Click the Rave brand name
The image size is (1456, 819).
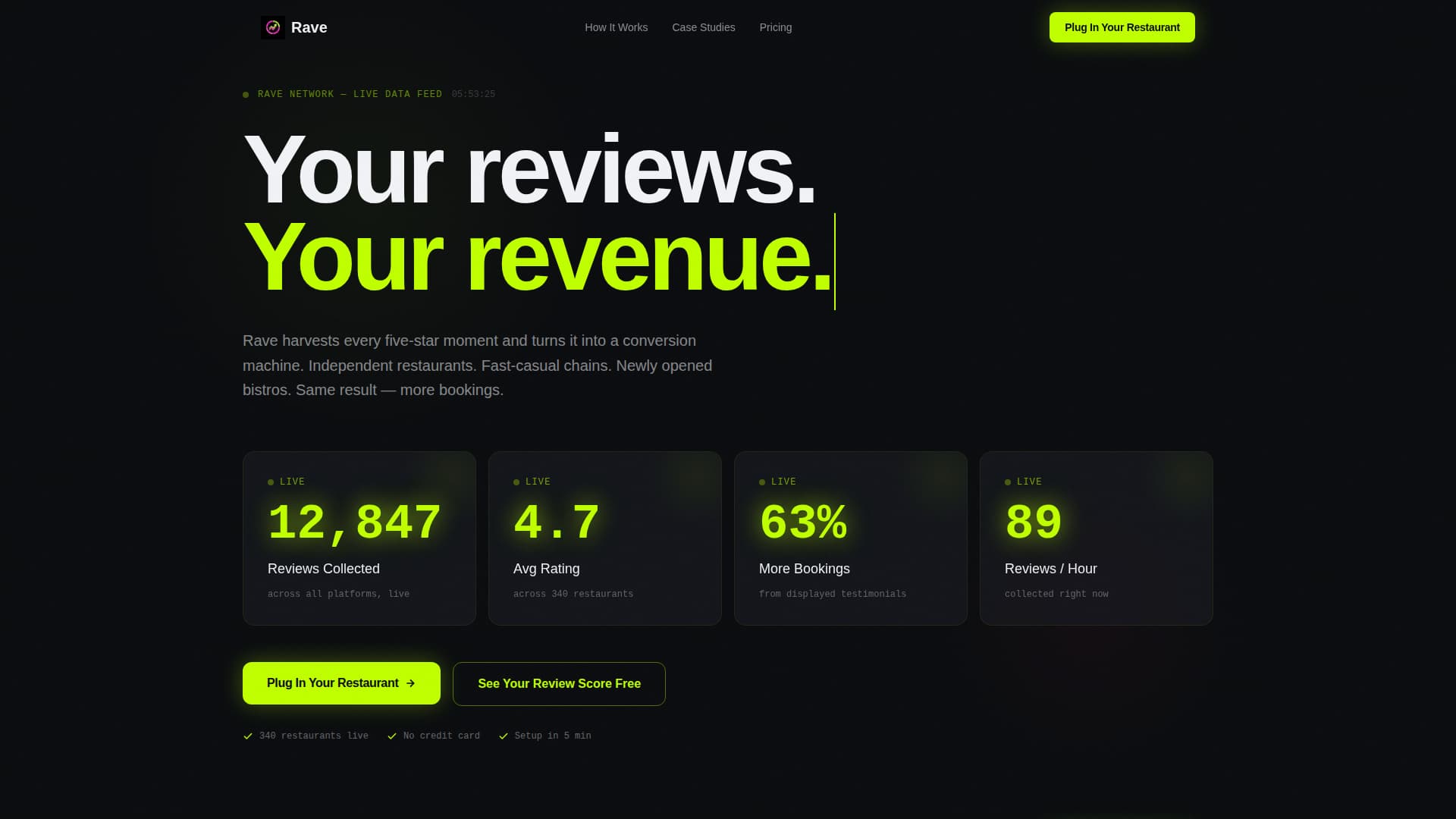click(309, 27)
